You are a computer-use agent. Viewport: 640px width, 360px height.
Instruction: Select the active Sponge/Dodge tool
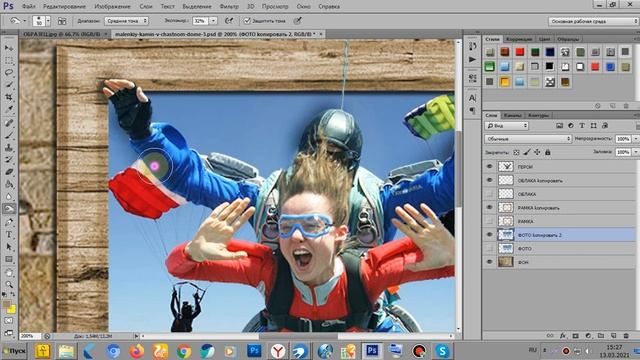click(9, 209)
